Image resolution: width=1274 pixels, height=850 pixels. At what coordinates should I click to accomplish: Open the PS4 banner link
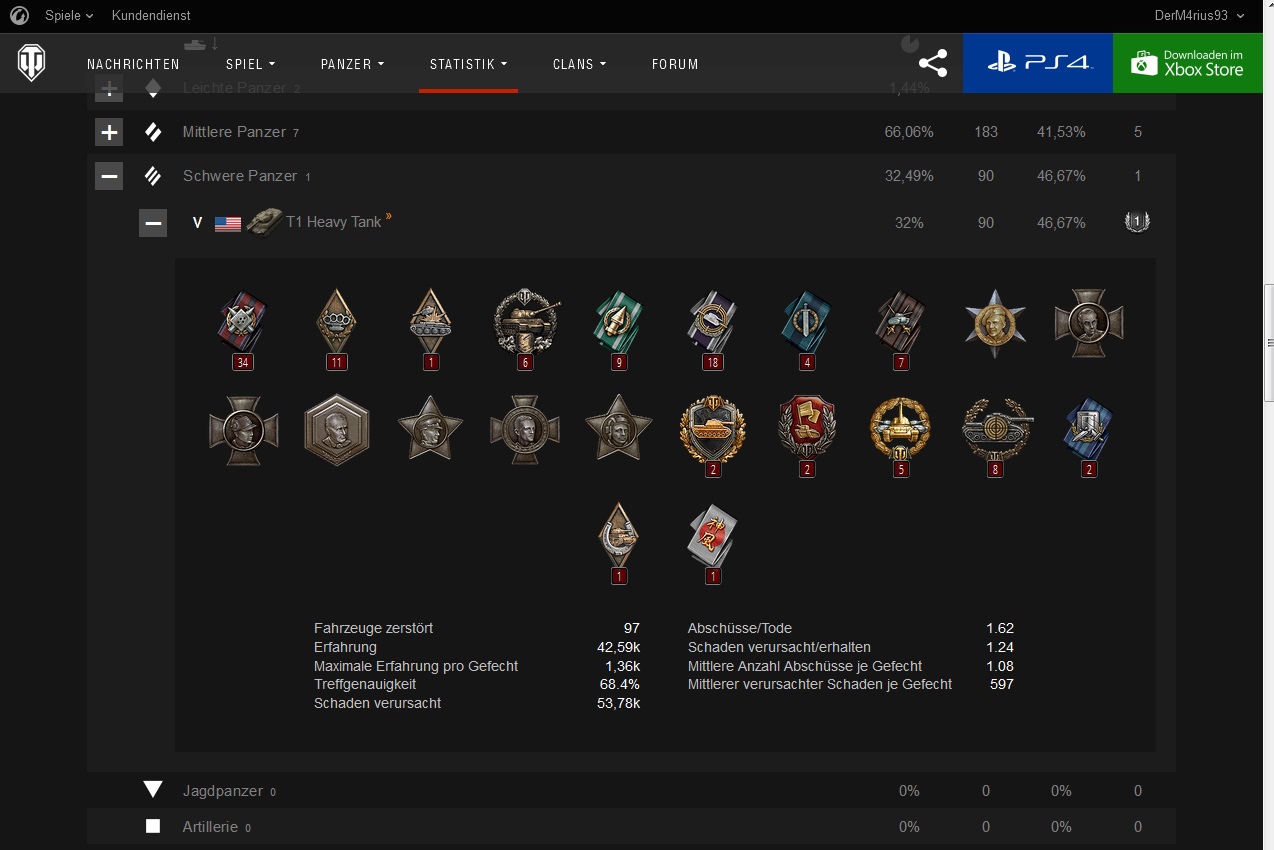[x=1038, y=63]
